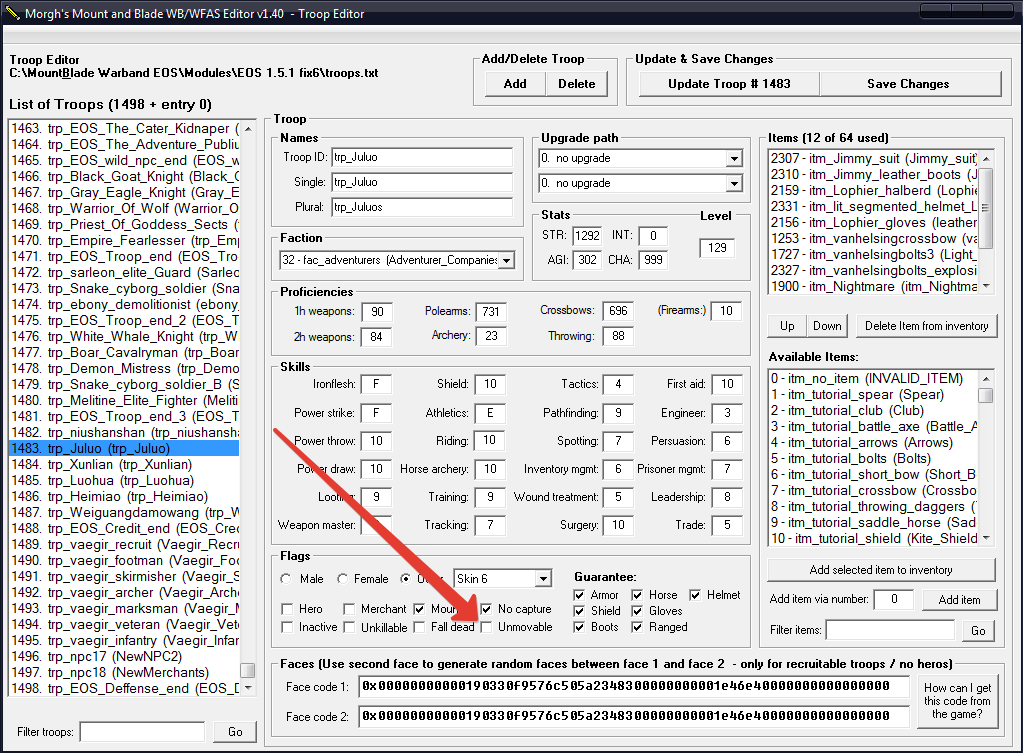Image resolution: width=1023 pixels, height=753 pixels.
Task: Click the Face code 2 field
Action: pyautogui.click(x=634, y=716)
